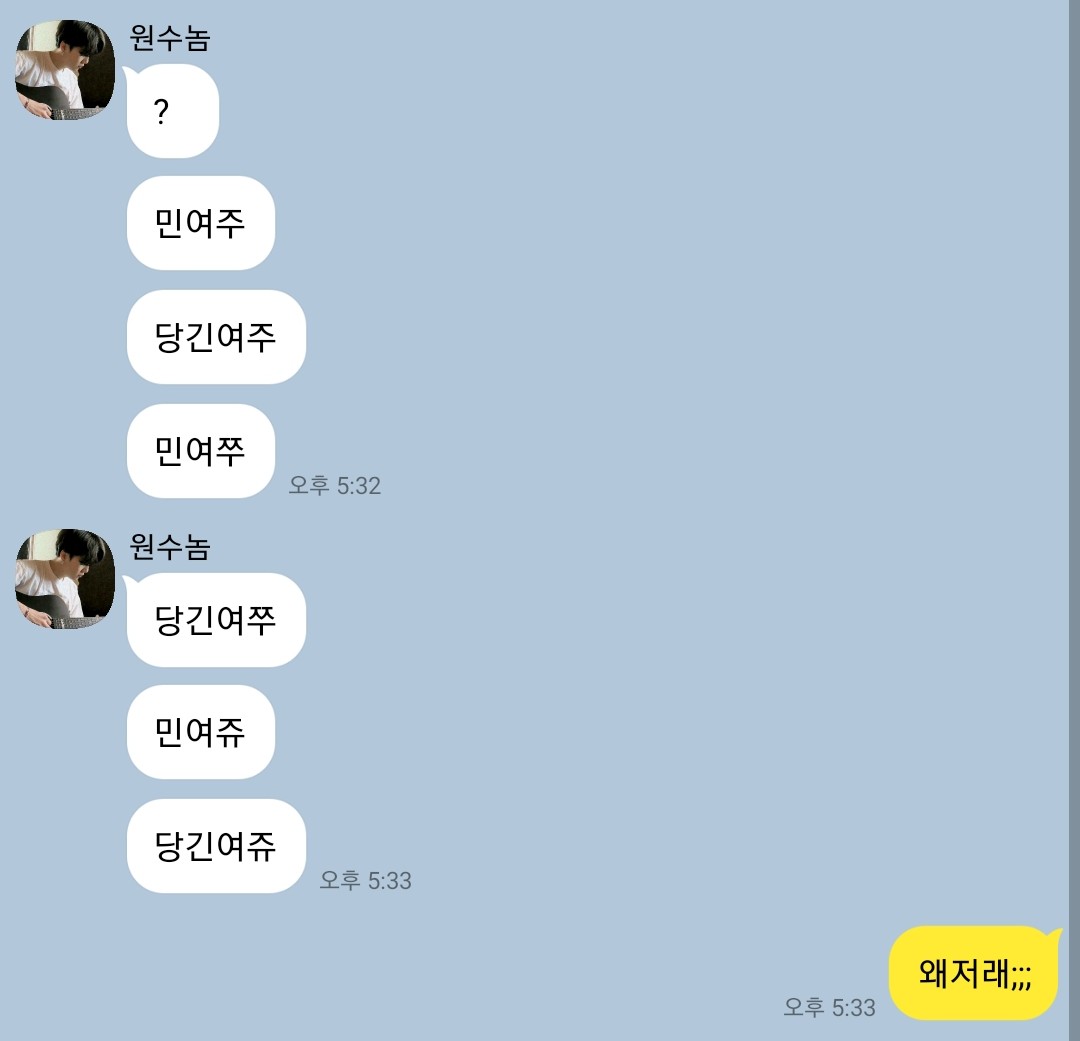The image size is (1080, 1041).
Task: Click the 오후 5:33 timestamp beside yellow bubble
Action: pos(829,1007)
